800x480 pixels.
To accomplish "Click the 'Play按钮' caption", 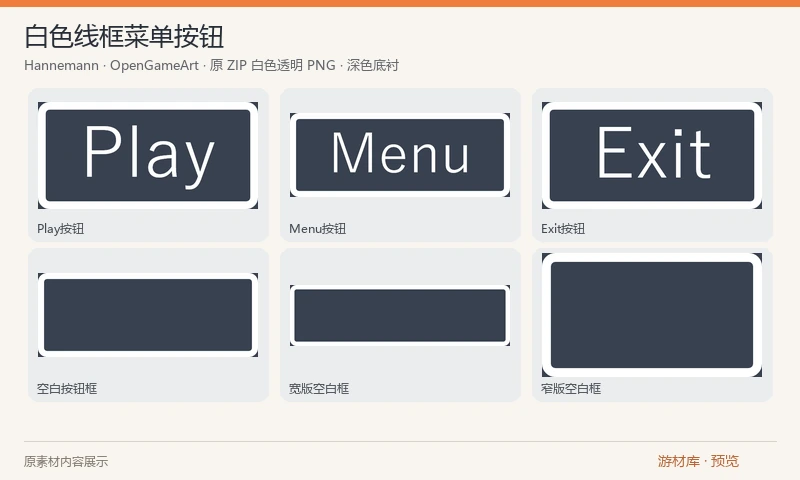I will [x=61, y=229].
